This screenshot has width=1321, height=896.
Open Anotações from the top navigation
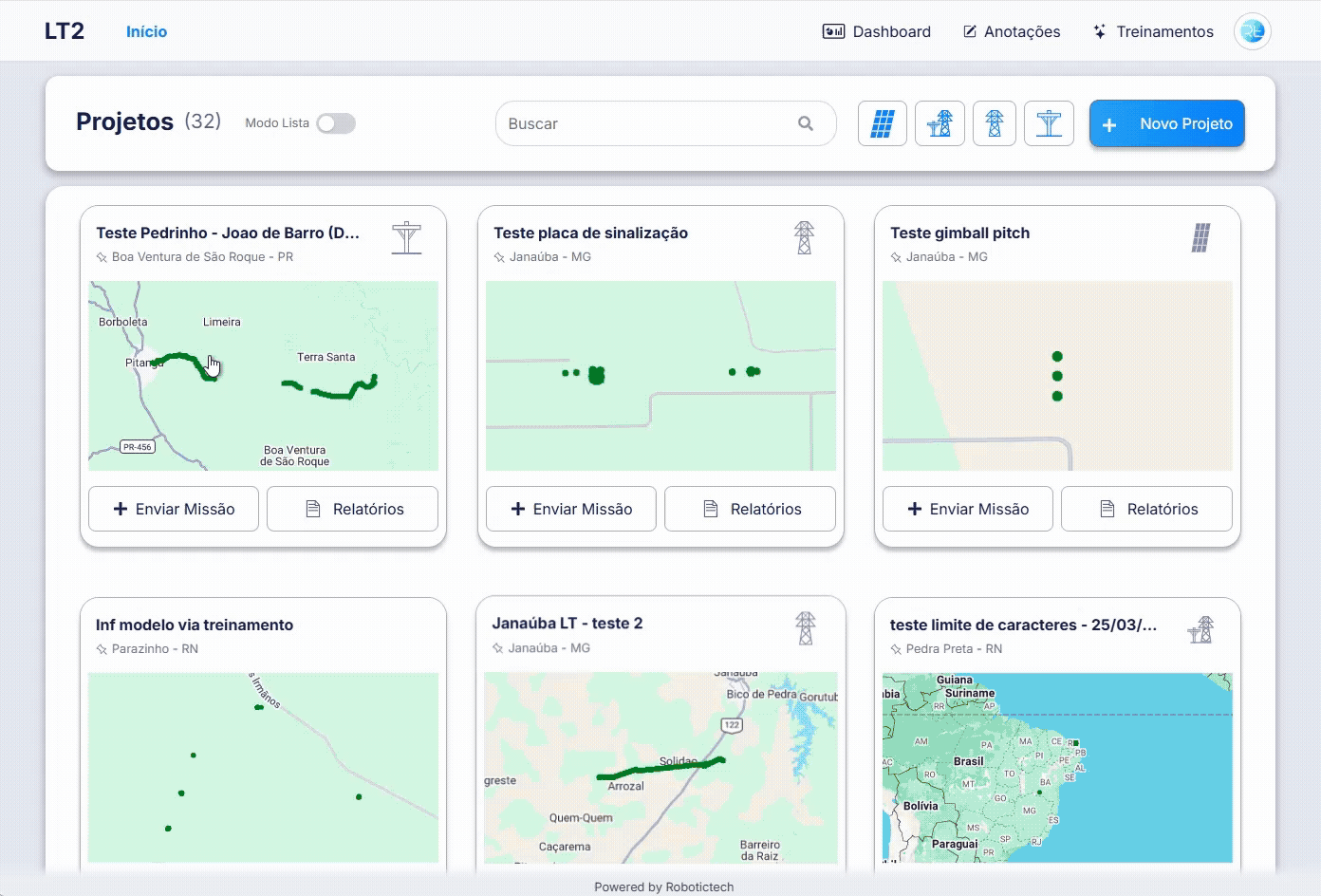[1012, 31]
